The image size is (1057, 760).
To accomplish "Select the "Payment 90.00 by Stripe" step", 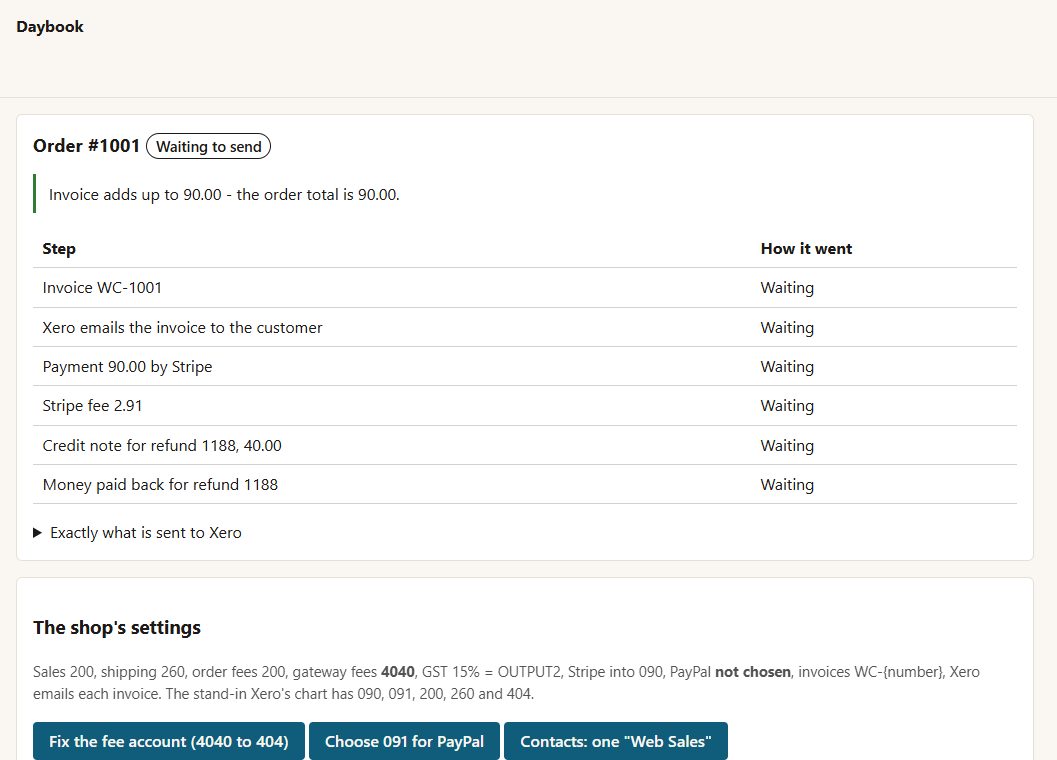I will click(x=524, y=367).
